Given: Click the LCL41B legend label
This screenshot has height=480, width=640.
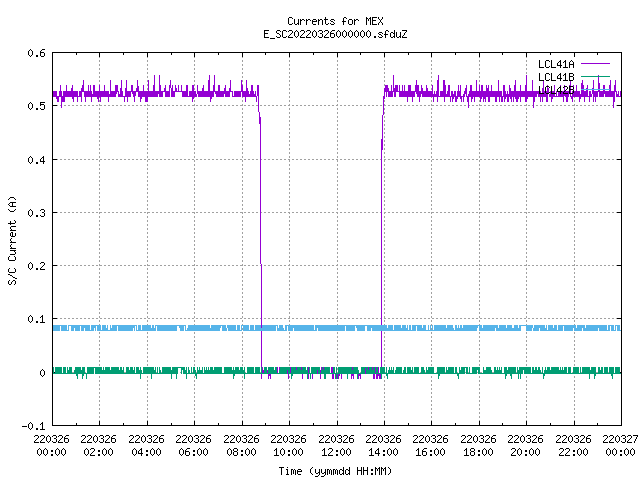Looking at the screenshot, I should tap(556, 77).
